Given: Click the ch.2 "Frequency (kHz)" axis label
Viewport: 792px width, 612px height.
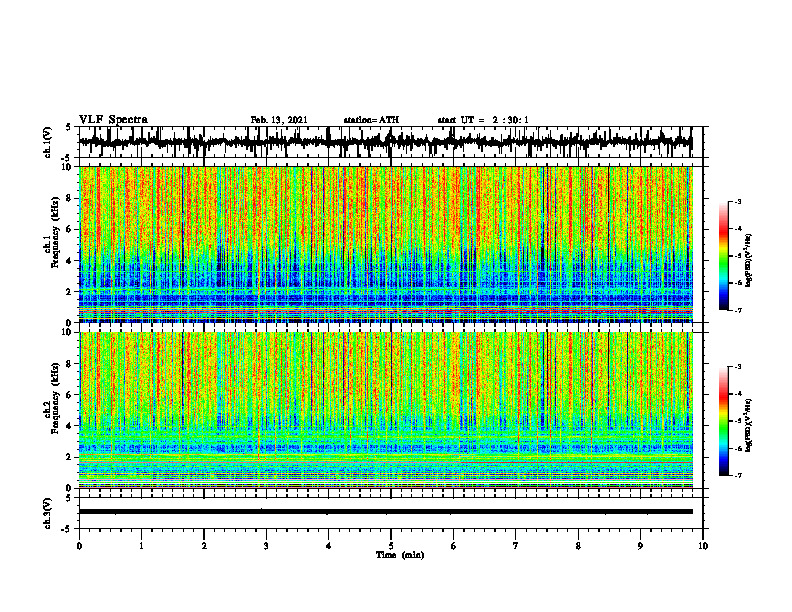Looking at the screenshot, I should [55, 398].
